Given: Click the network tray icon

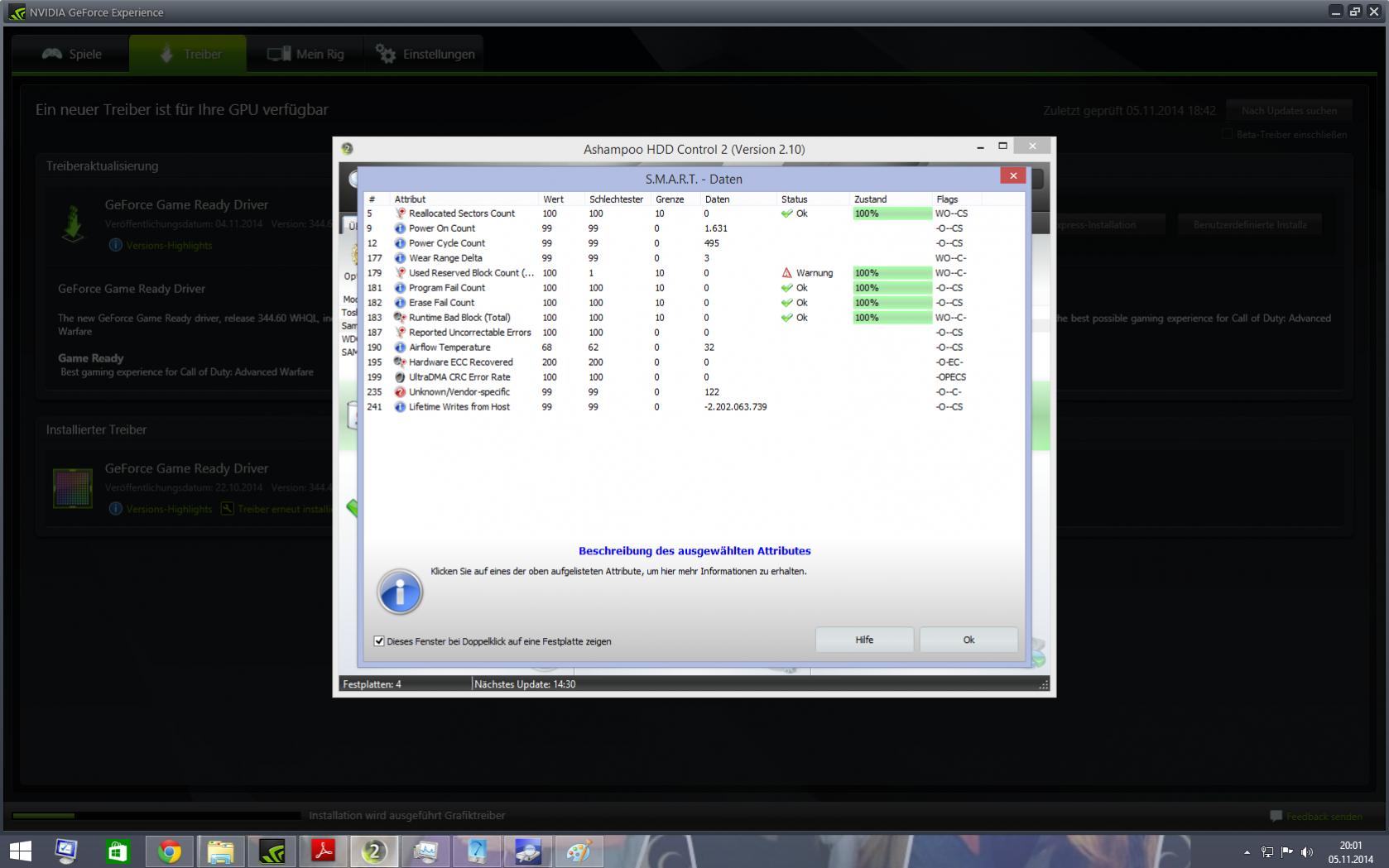Looking at the screenshot, I should tap(1267, 851).
